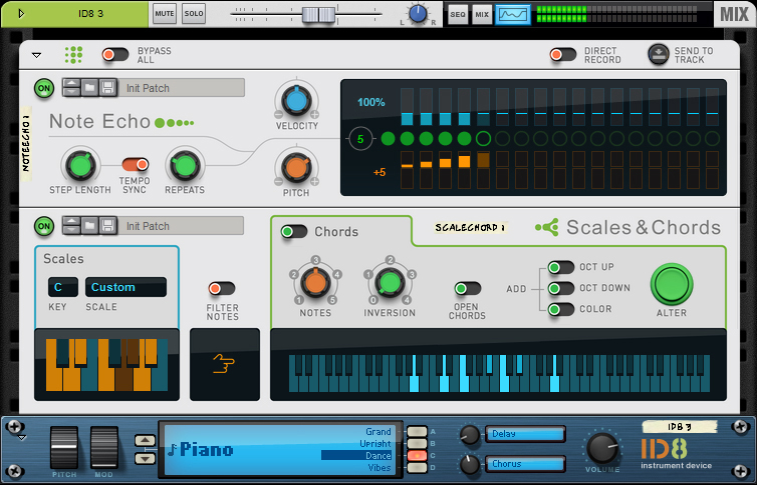Open the Scale dropdown showing Custom

coord(125,287)
